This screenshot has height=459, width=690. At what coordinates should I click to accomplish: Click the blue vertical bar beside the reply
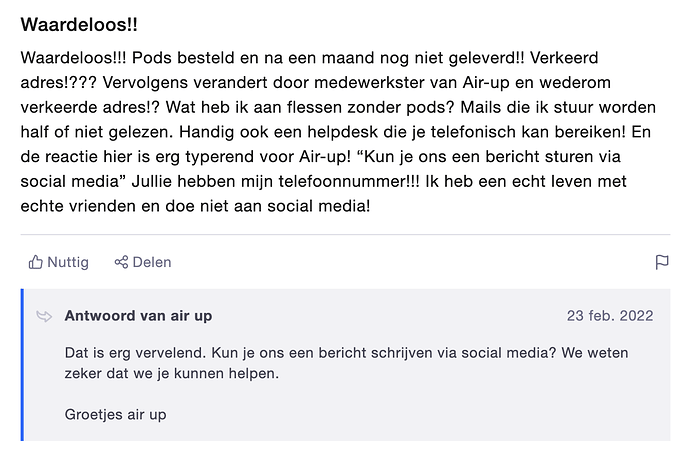tap(22, 364)
